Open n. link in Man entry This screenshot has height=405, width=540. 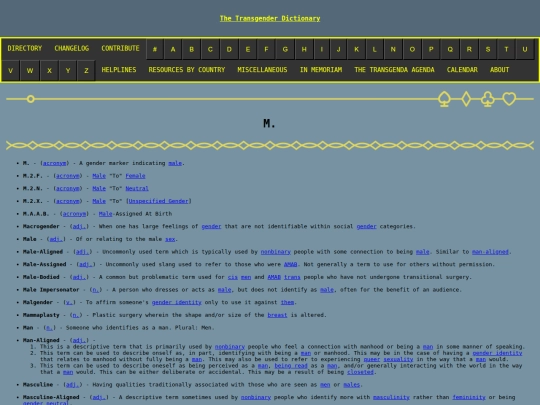(50, 328)
